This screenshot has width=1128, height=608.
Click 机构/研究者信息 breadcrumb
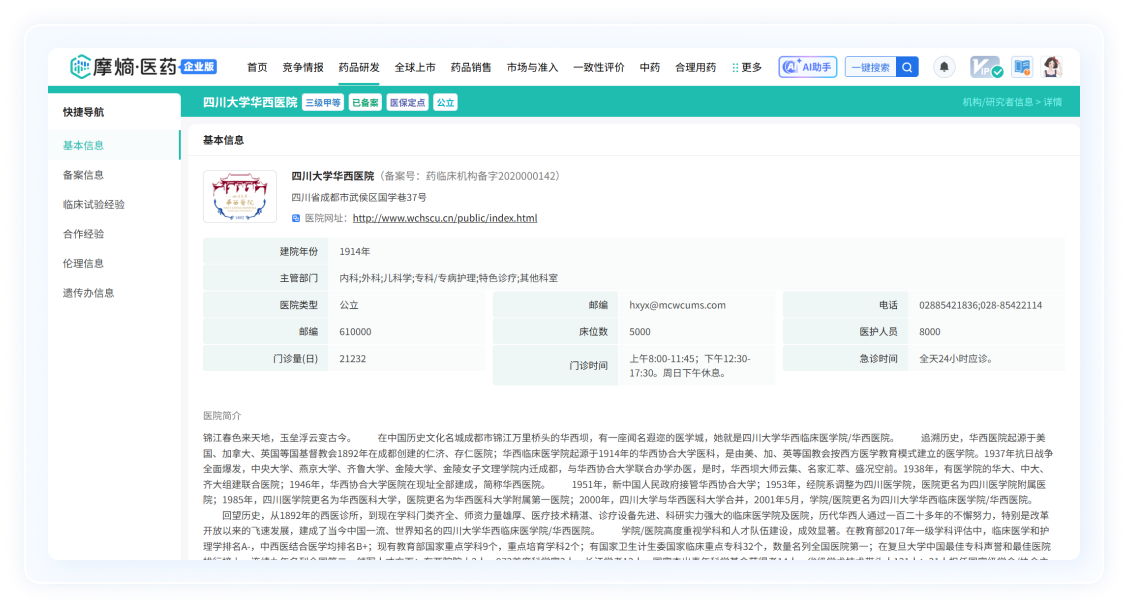coord(997,102)
